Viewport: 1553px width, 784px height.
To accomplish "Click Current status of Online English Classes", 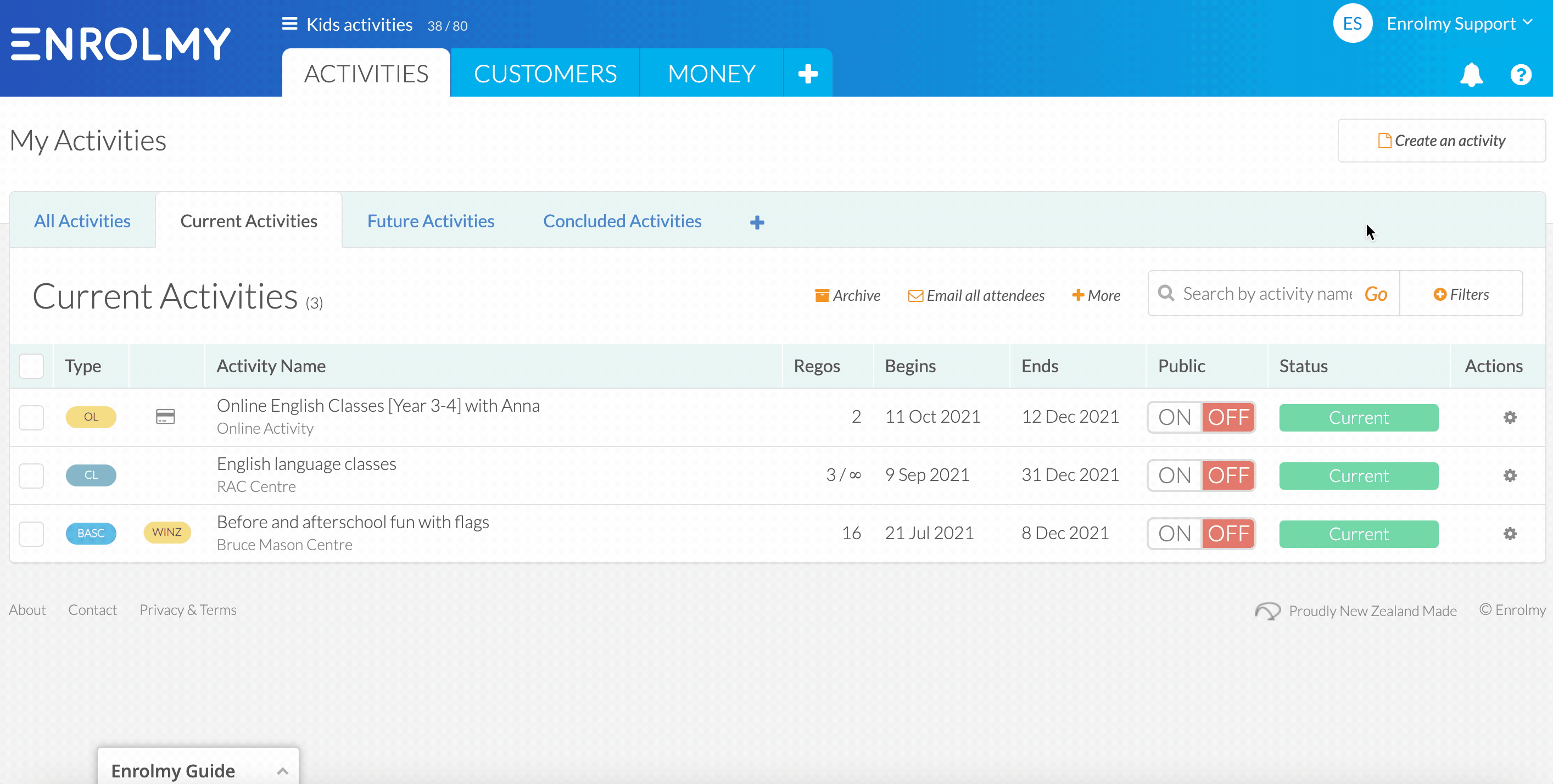I will point(1359,418).
